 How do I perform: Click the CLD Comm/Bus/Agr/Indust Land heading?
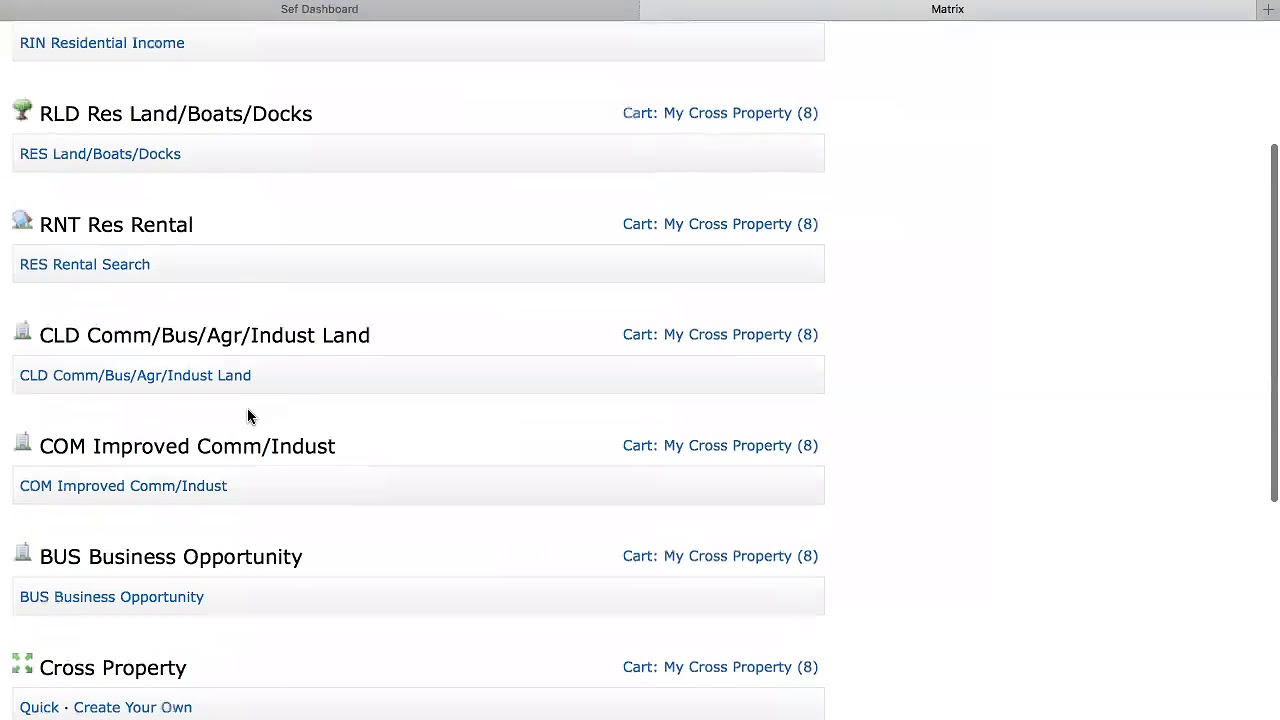[205, 335]
